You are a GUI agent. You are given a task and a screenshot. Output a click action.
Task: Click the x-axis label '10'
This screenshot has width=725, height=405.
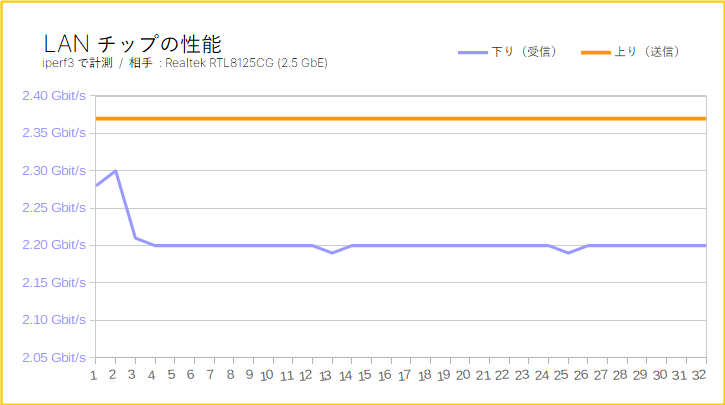[x=267, y=375]
